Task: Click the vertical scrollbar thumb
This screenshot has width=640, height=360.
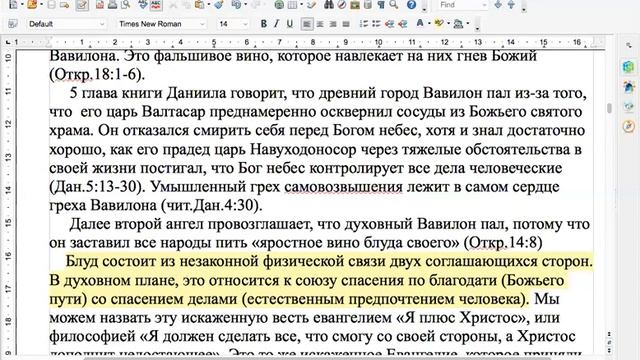Action: pyautogui.click(x=609, y=108)
